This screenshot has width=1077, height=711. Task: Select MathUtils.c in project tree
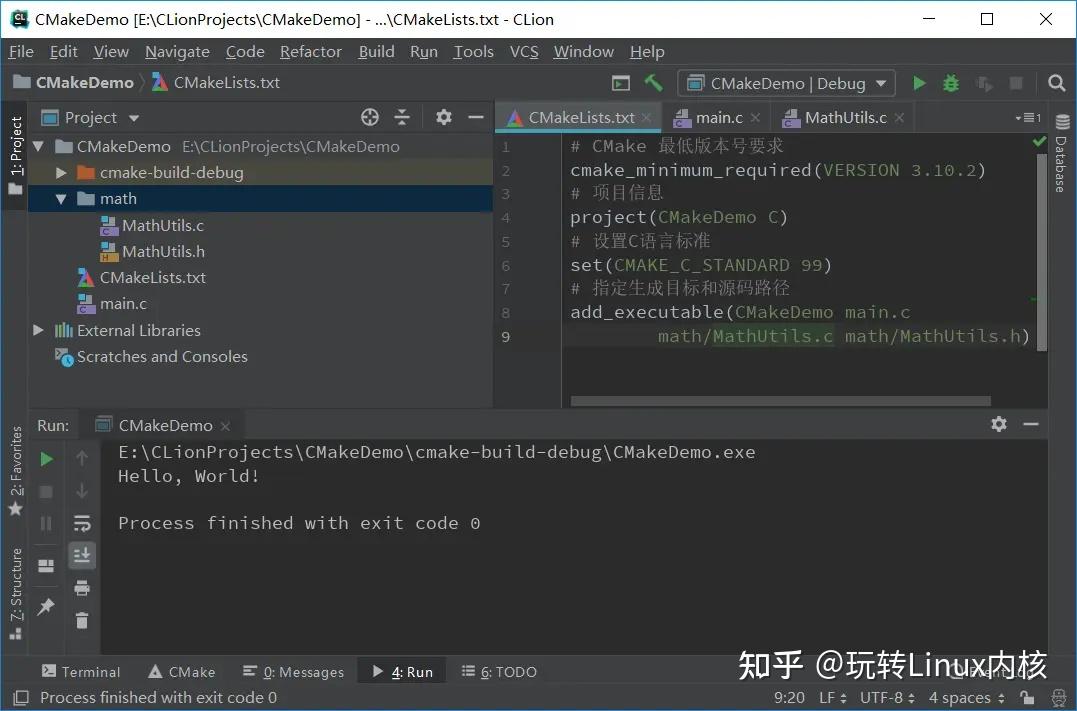point(163,226)
